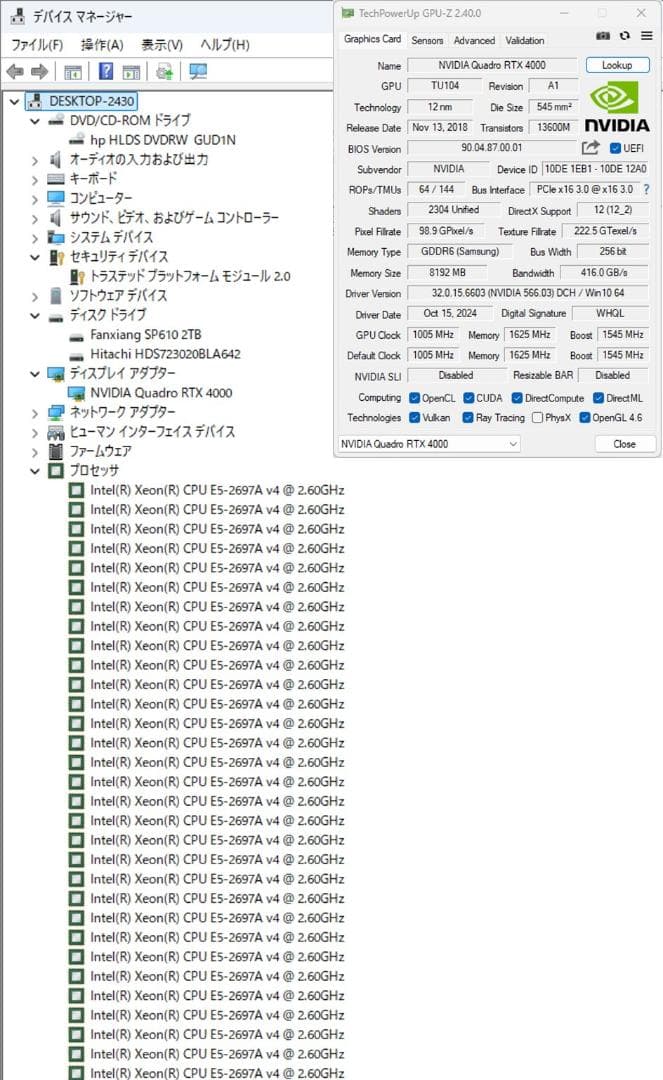The width and height of the screenshot is (663, 1080).
Task: Click the network adapter category icon
Action: [x=56, y=412]
